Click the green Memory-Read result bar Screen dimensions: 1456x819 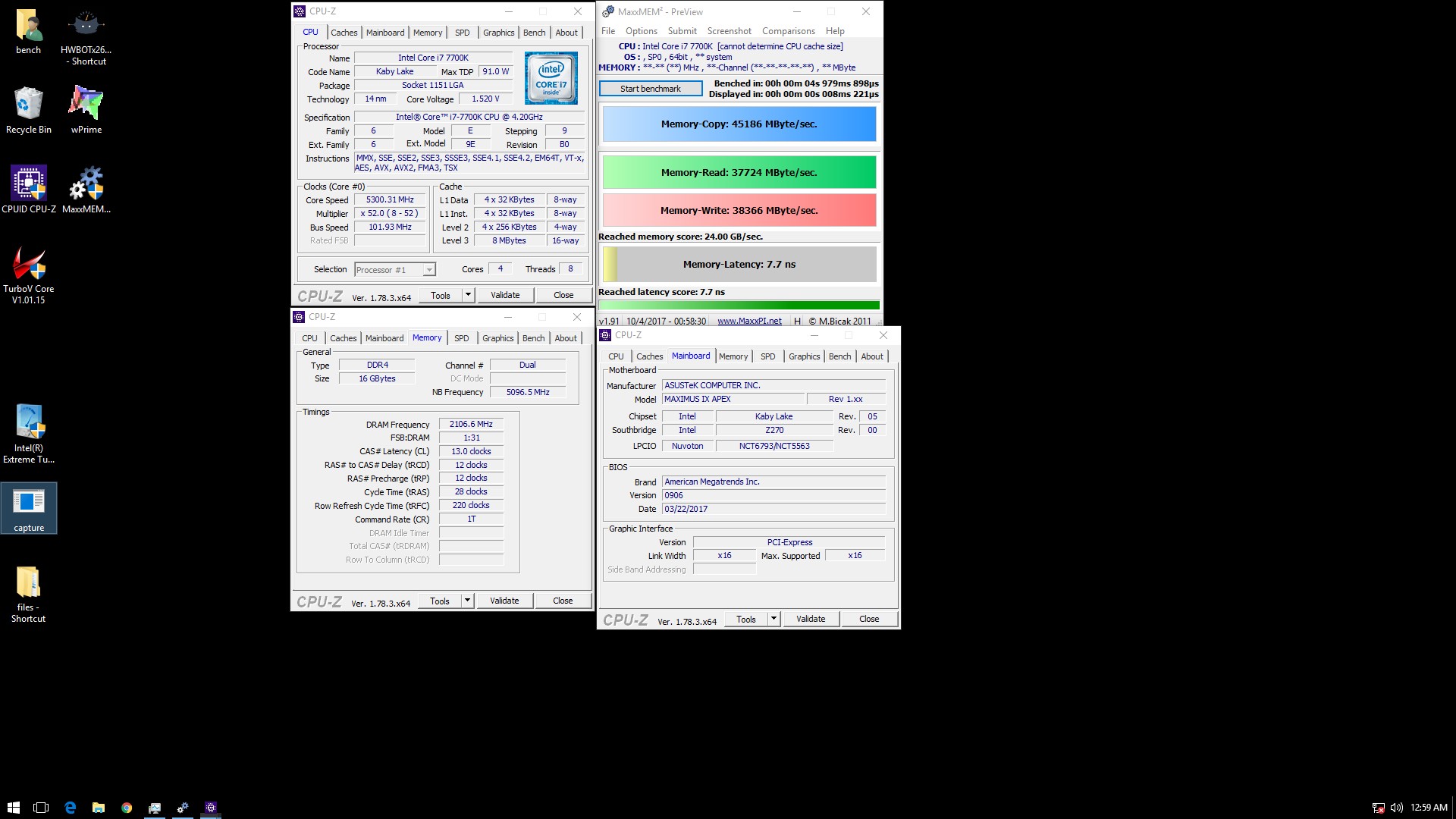739,172
